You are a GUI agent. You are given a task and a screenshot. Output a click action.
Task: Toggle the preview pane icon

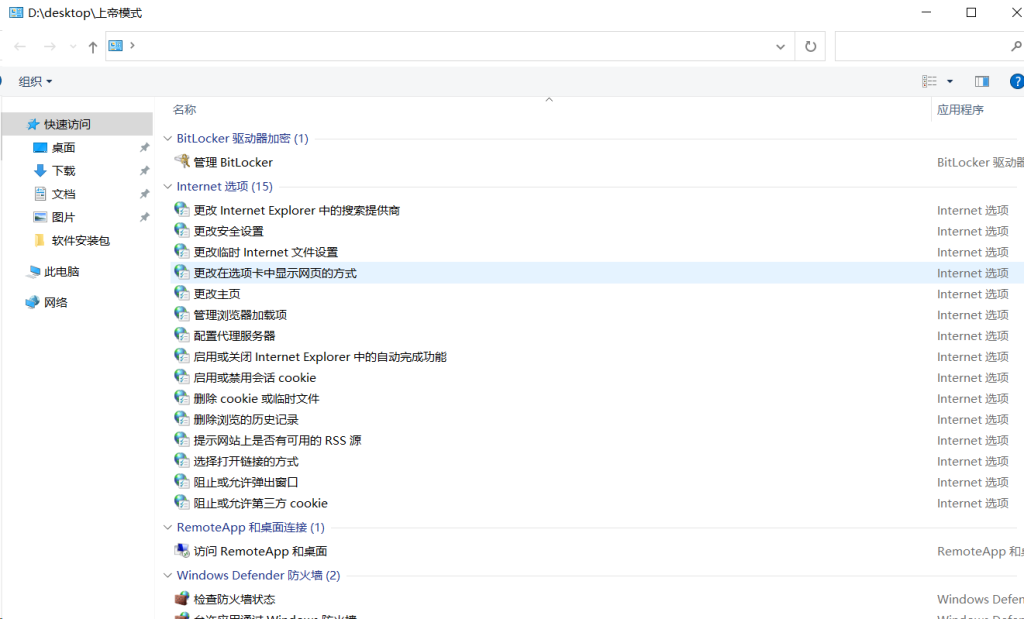981,81
